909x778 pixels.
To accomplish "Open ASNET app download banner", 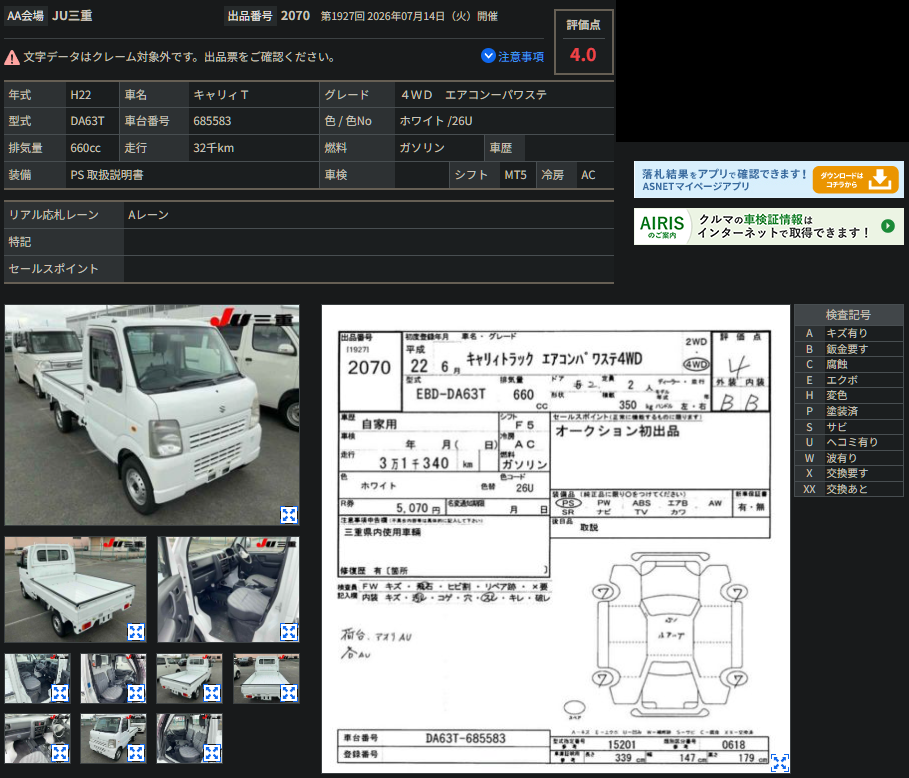I will tap(768, 180).
